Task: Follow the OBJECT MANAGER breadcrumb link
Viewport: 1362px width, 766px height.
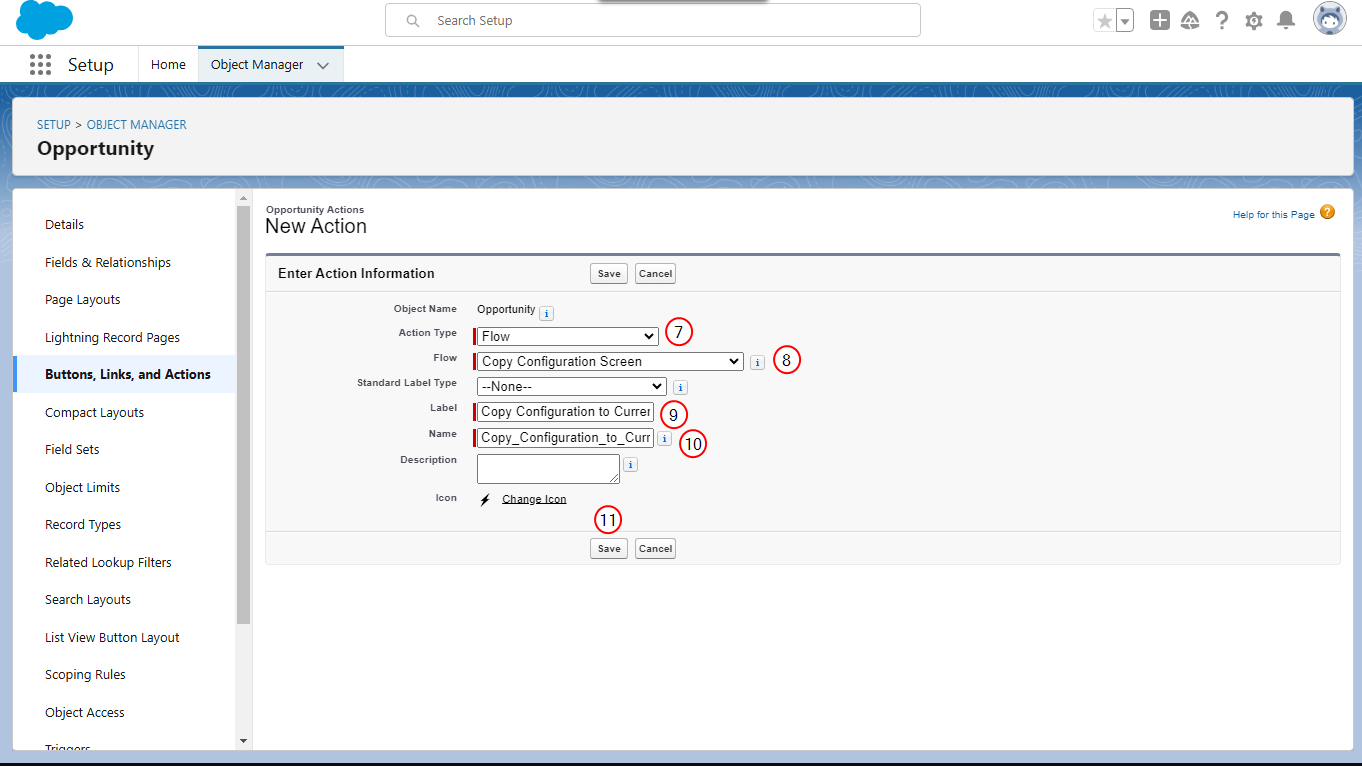Action: pyautogui.click(x=137, y=125)
